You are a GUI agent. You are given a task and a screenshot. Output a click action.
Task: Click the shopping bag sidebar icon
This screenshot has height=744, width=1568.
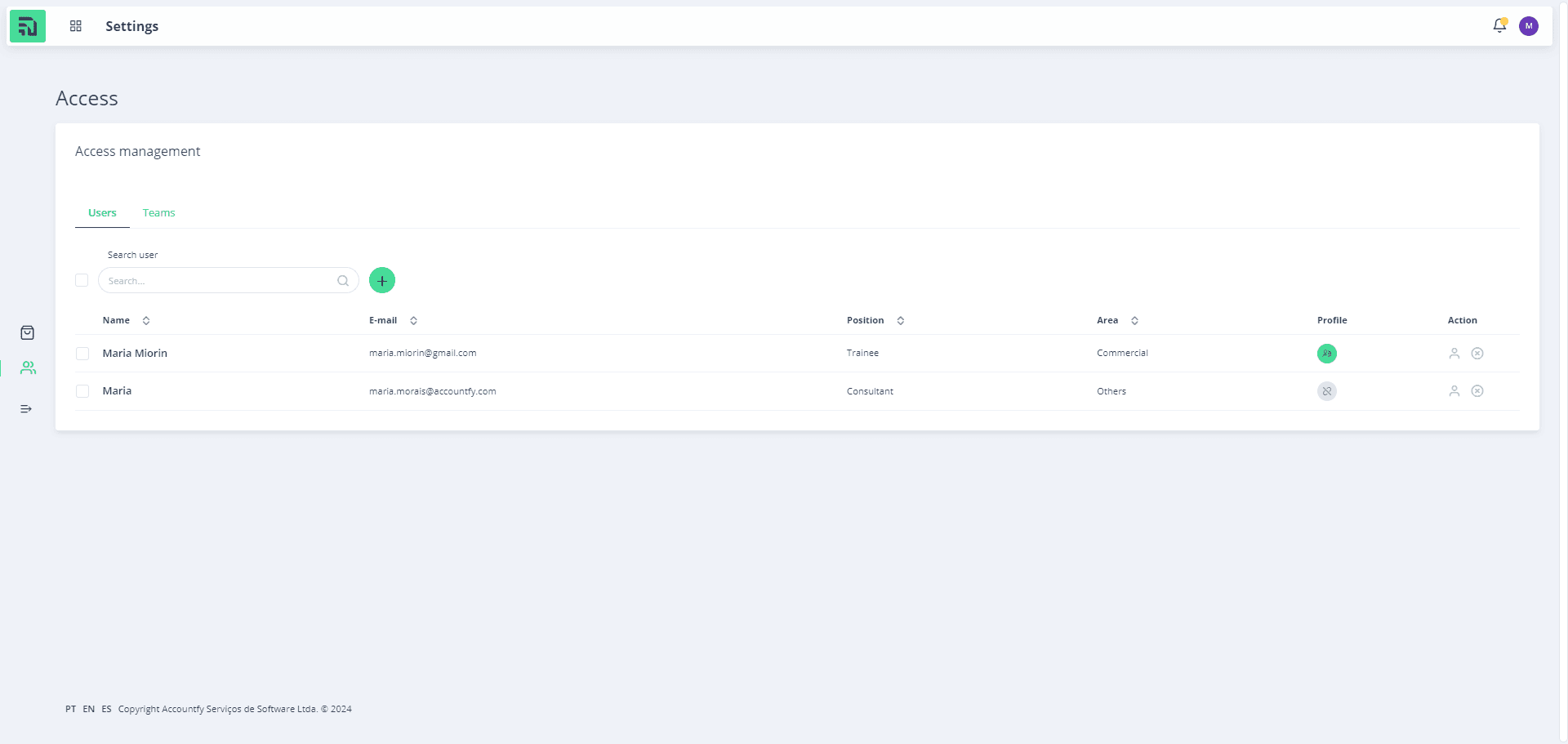(x=27, y=332)
